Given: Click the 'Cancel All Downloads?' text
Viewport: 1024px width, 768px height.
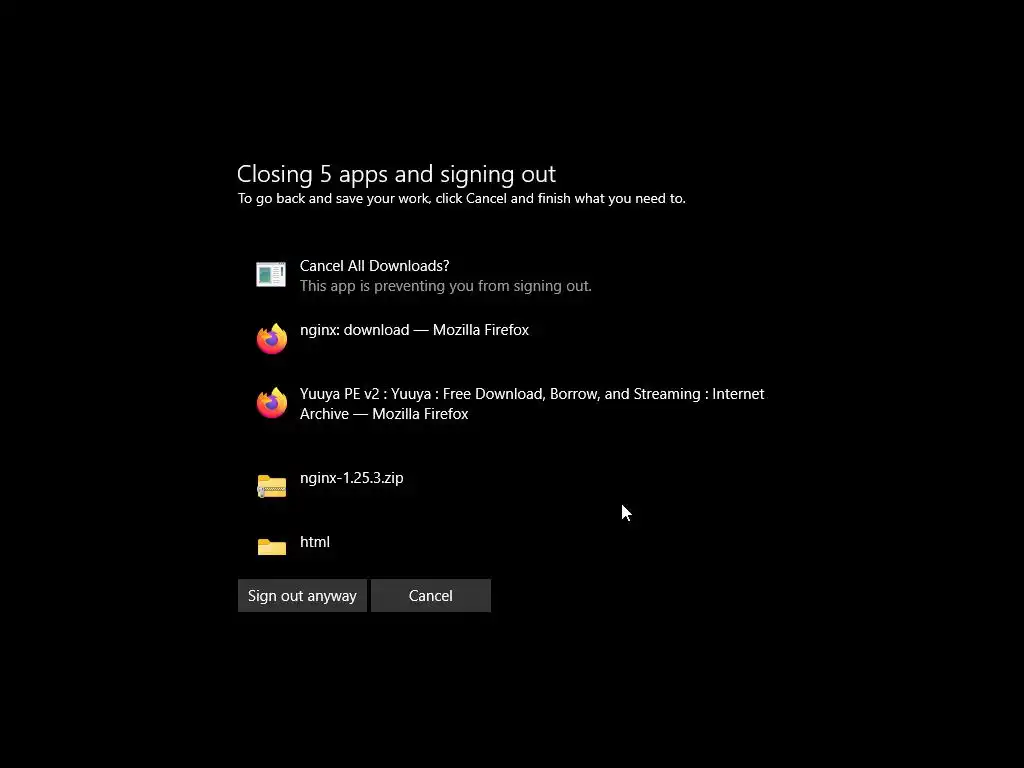Looking at the screenshot, I should point(374,266).
